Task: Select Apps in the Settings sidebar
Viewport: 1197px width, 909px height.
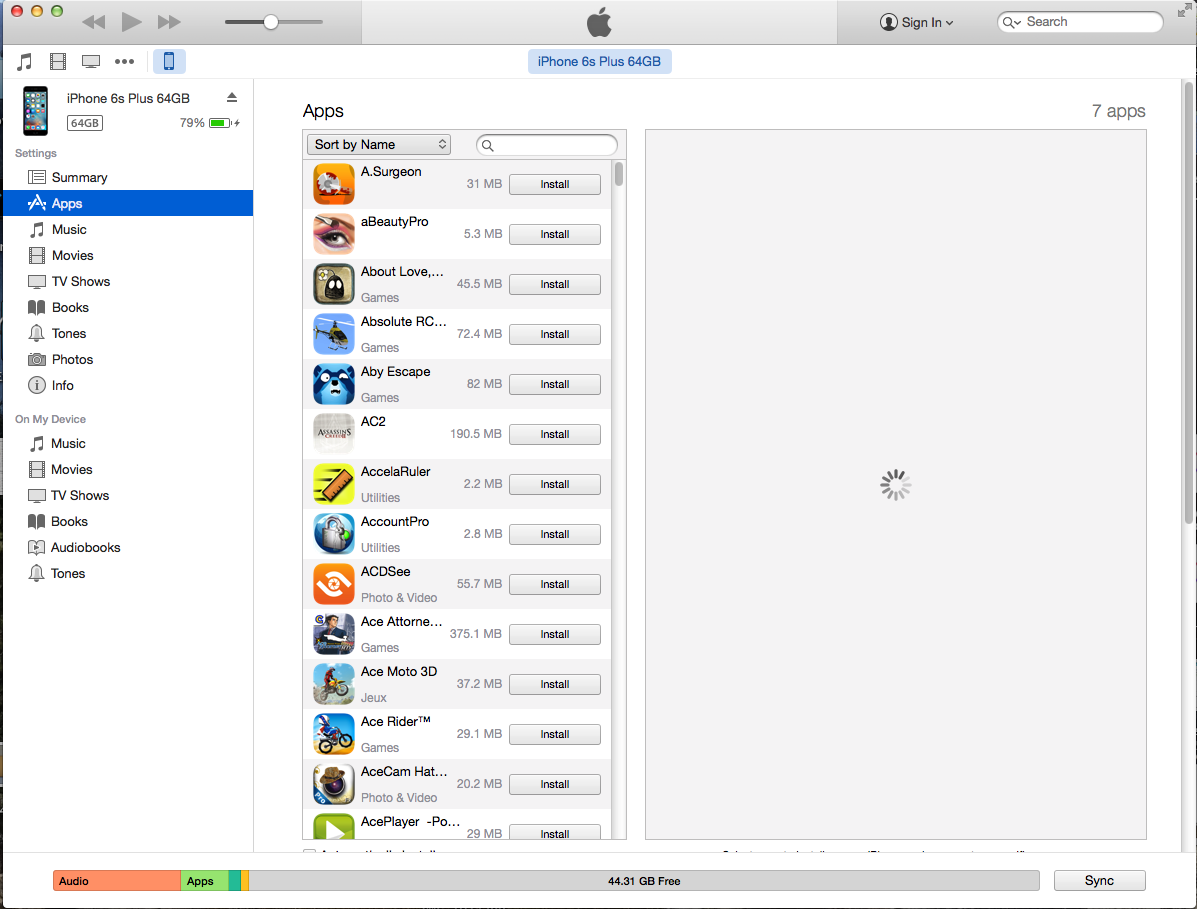Action: 128,203
